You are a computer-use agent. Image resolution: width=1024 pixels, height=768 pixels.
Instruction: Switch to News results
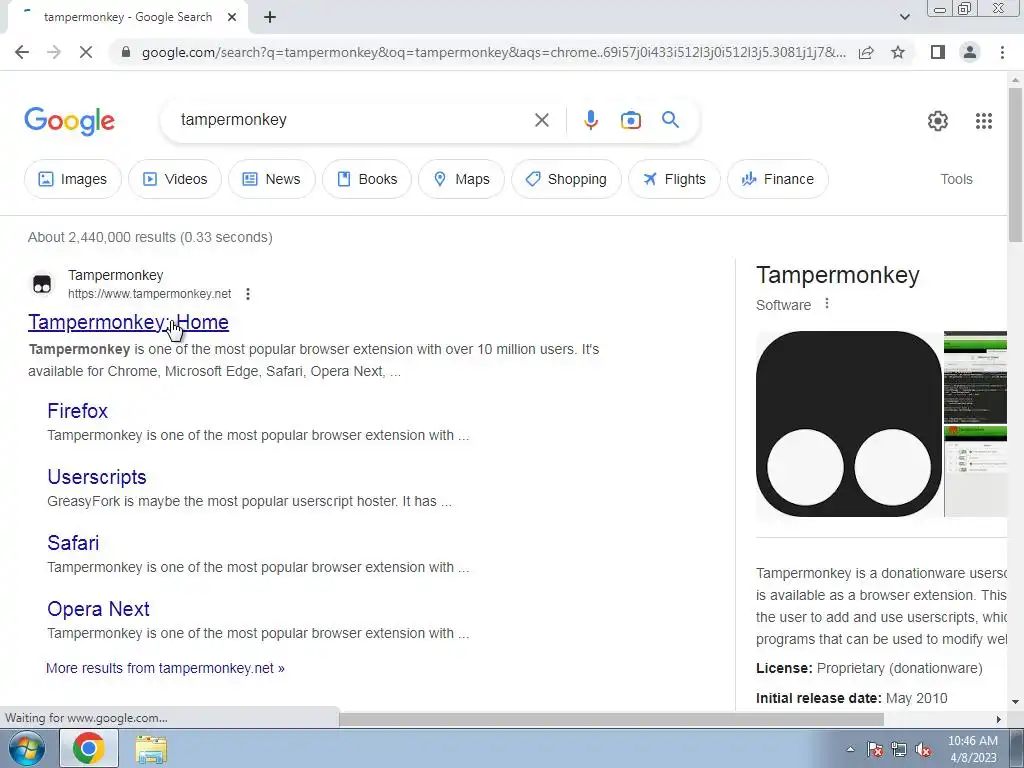(272, 179)
